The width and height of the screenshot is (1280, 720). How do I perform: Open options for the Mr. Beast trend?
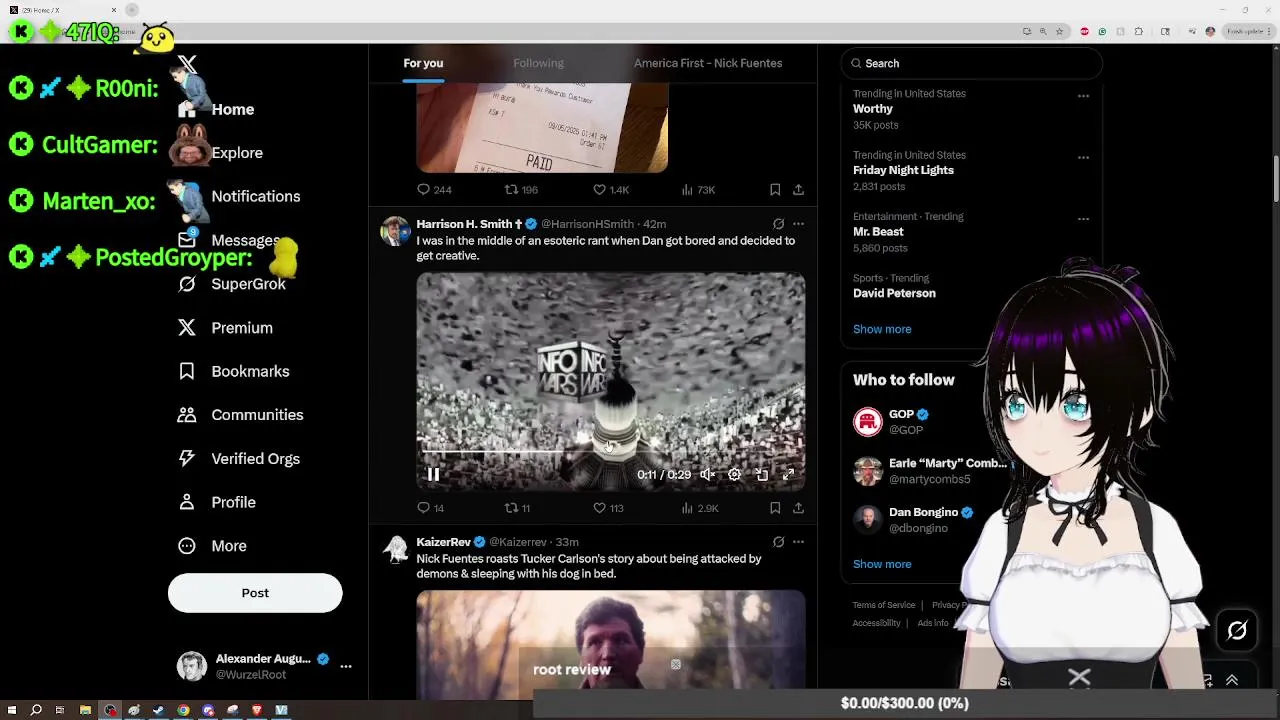[1083, 218]
